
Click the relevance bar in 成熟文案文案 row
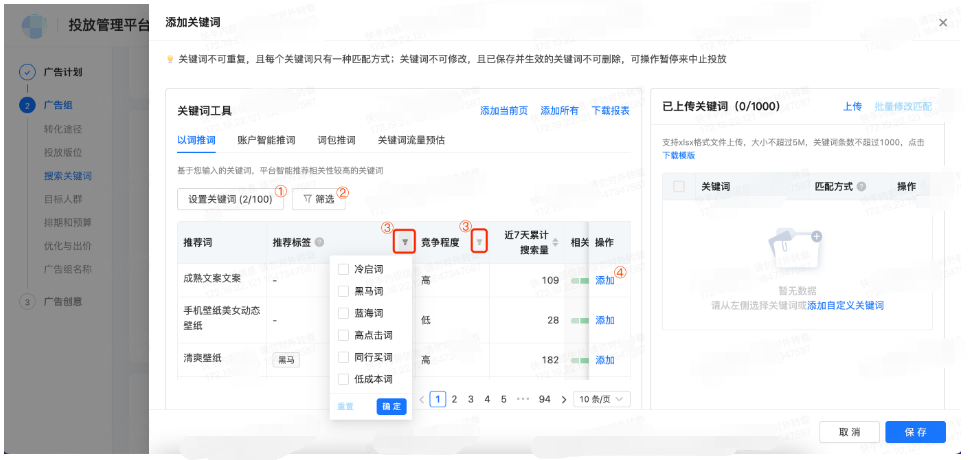coord(580,280)
